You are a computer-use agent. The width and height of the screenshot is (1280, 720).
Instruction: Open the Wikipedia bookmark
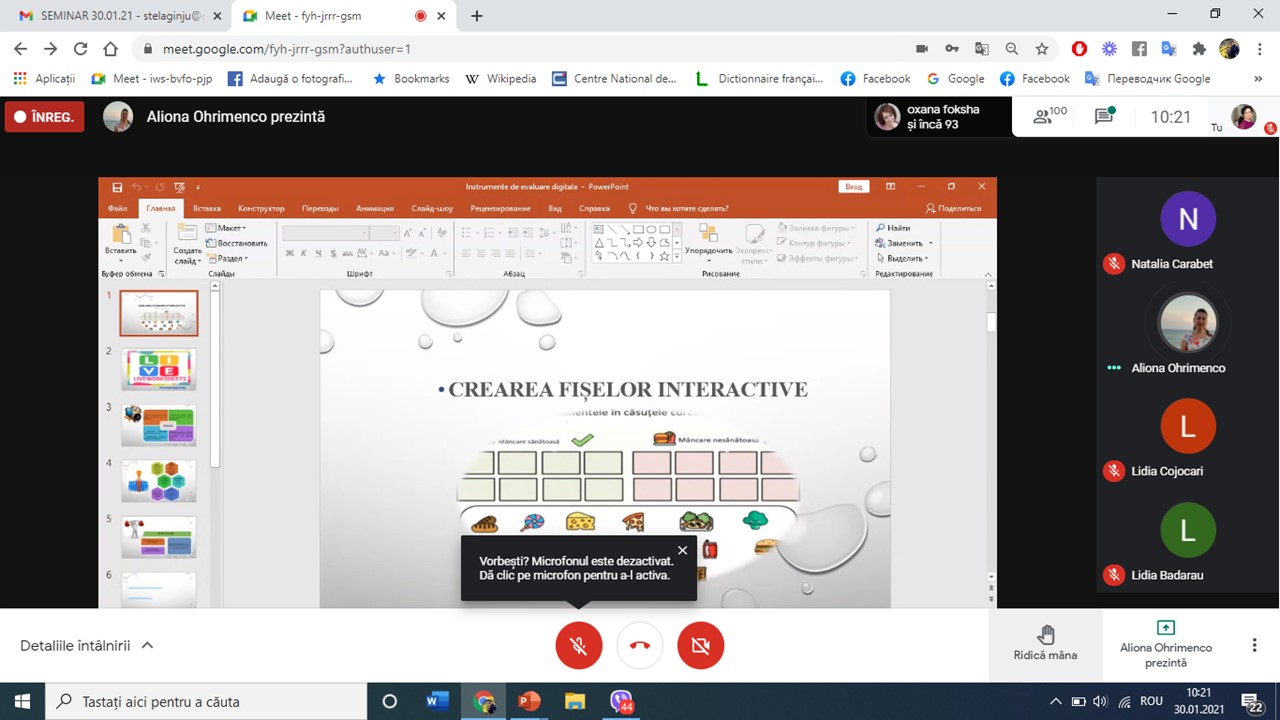tap(500, 78)
